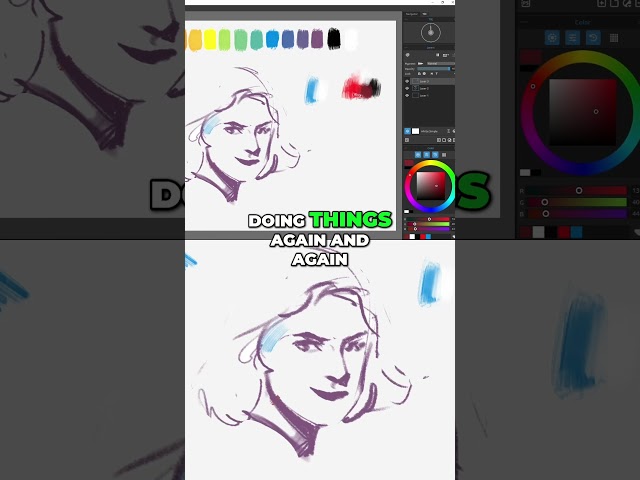Toggle the Pigment switch in Layers panel
640x480 pixels.
tap(420, 64)
